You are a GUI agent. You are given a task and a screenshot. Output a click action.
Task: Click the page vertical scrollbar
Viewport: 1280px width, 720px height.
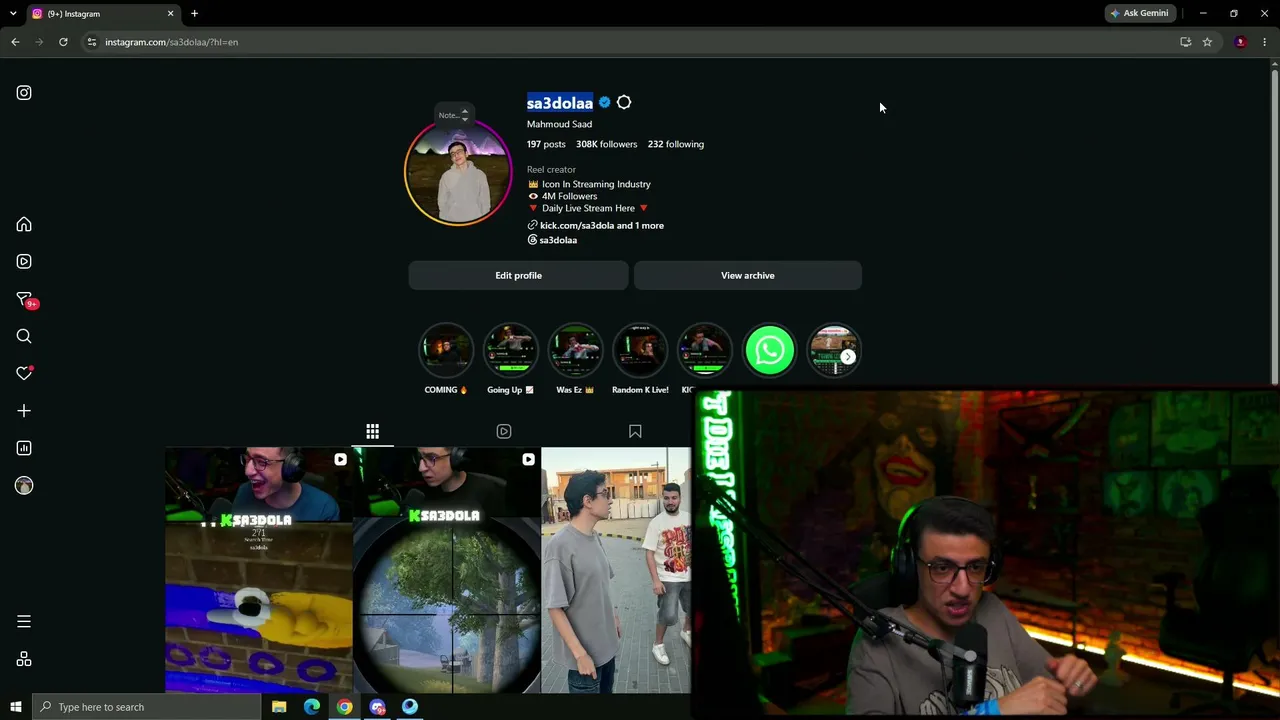(1274, 225)
